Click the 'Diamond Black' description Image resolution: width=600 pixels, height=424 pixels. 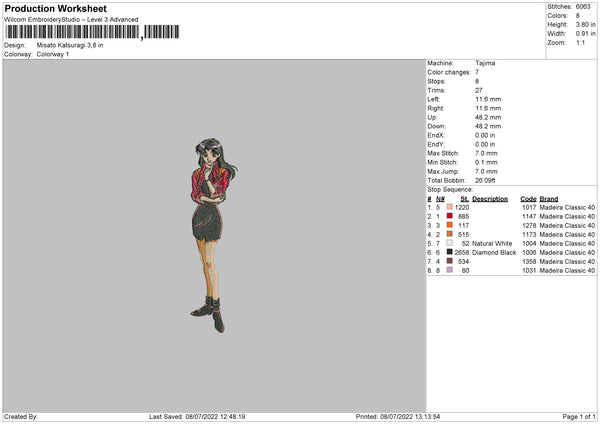click(x=494, y=253)
